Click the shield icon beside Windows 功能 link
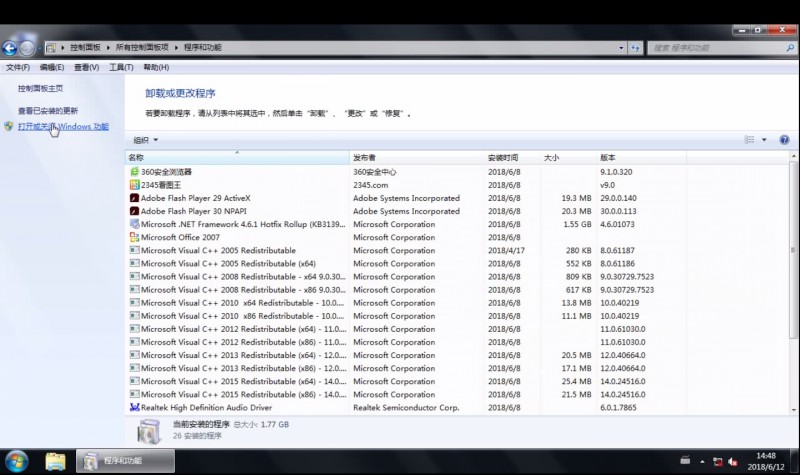 (9, 126)
